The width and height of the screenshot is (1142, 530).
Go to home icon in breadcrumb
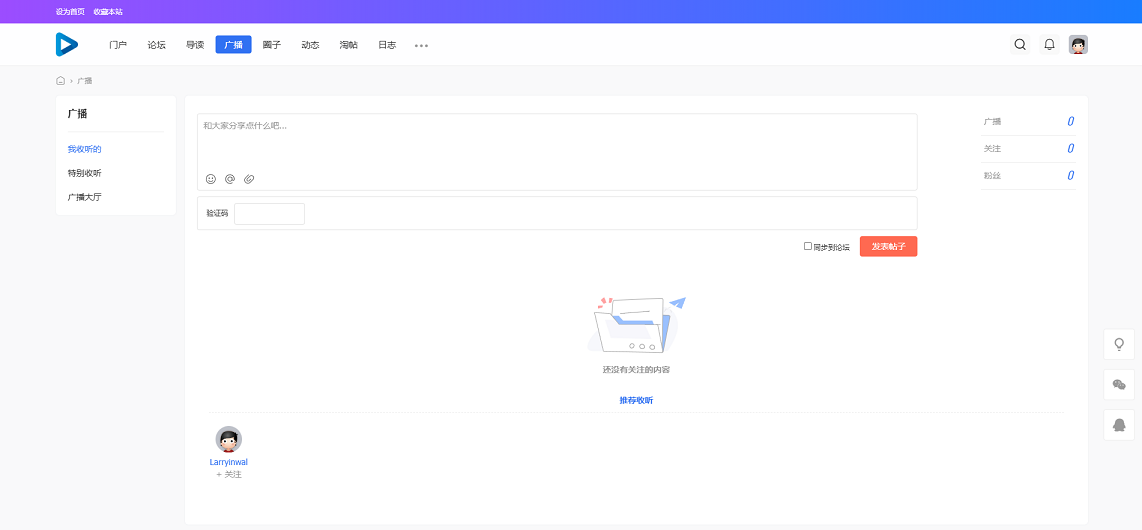click(61, 80)
